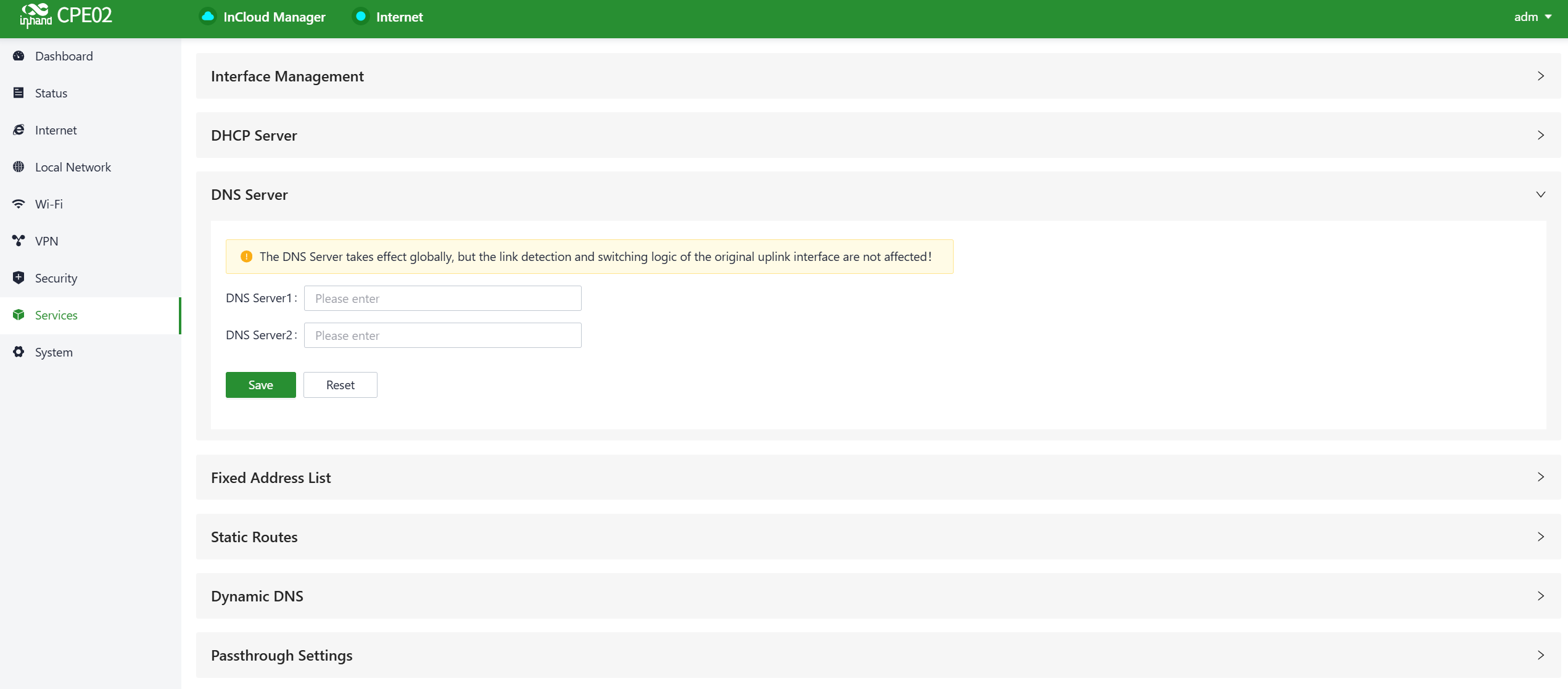Expand the Interface Management section
The height and width of the screenshot is (689, 1568).
point(1540,76)
